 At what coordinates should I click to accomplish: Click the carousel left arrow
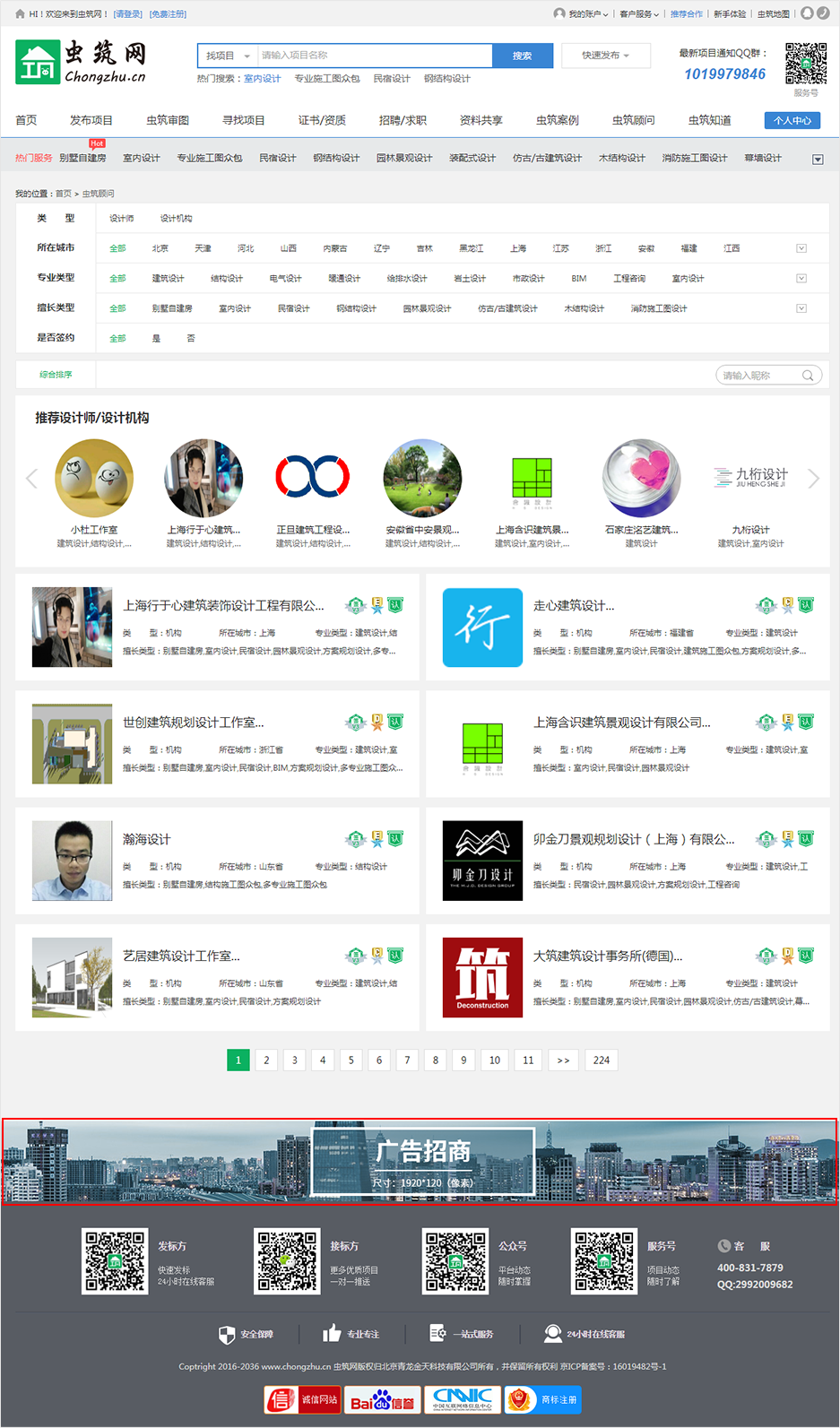31,479
